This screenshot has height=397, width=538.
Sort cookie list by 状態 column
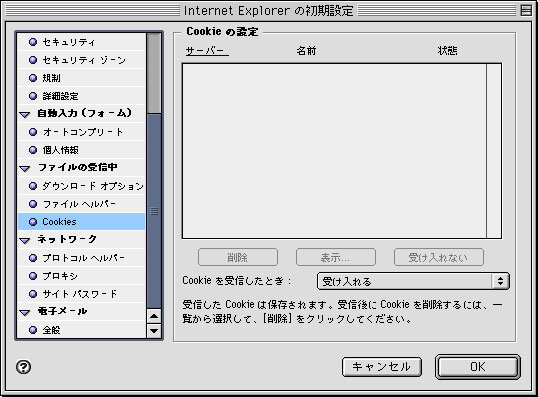point(447,51)
